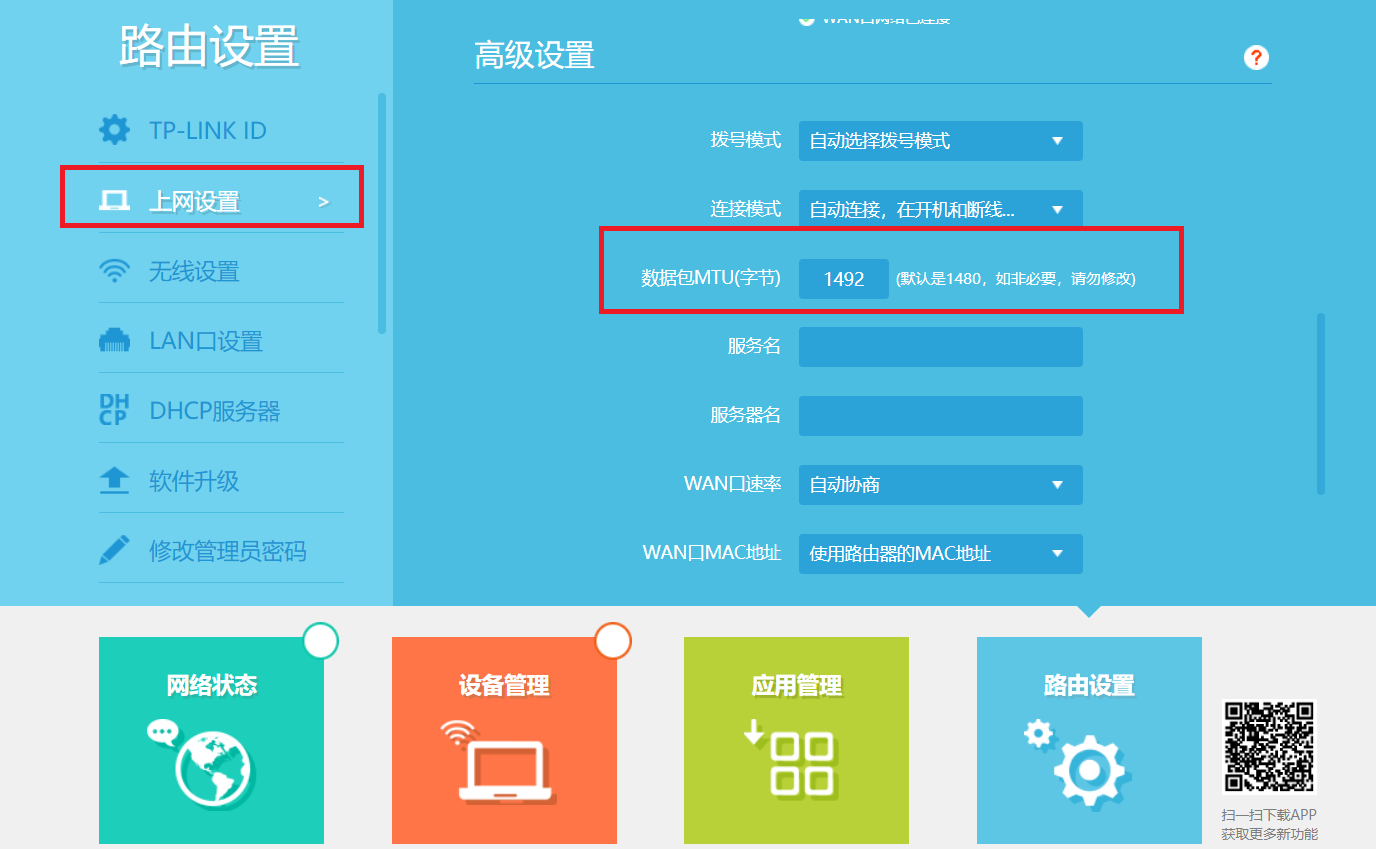The height and width of the screenshot is (849, 1376).
Task: Open 上网设置 in the sidebar
Action: tap(211, 202)
